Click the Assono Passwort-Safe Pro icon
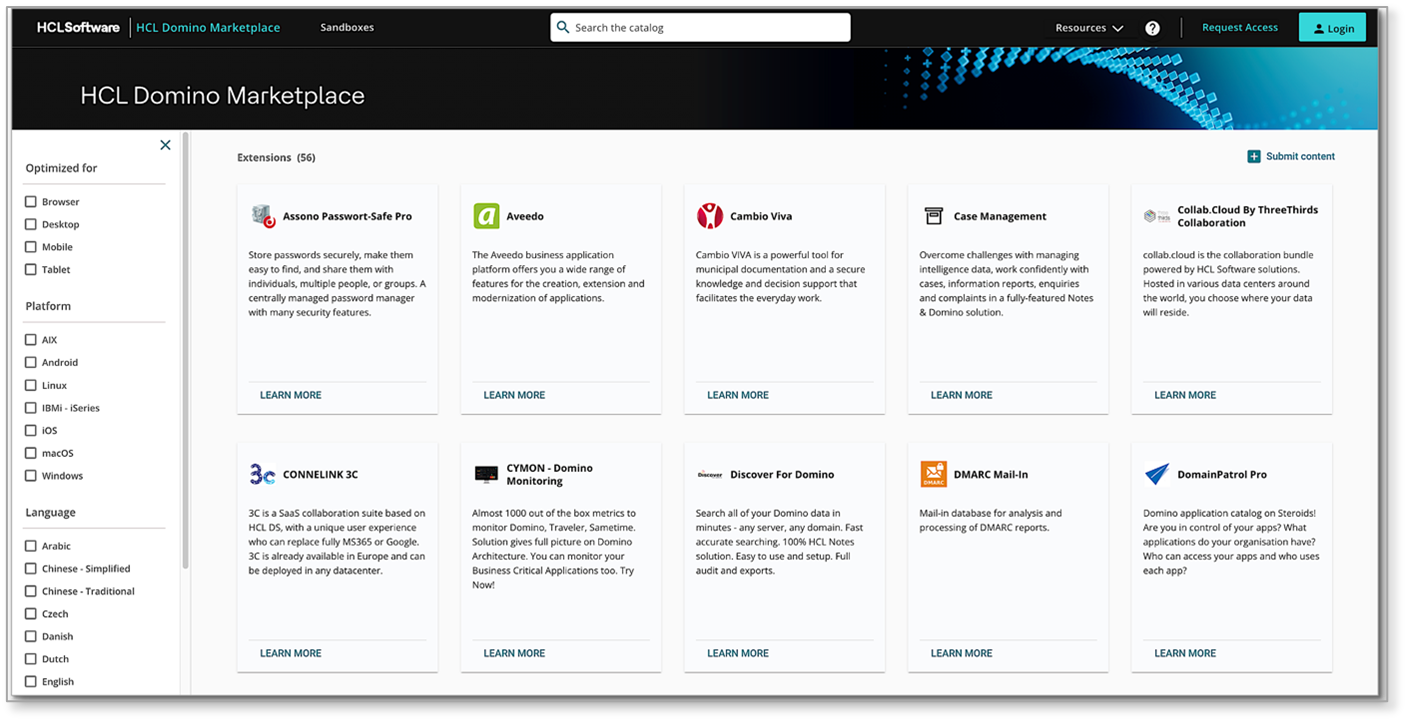Viewport: 1407px width, 721px height. pyautogui.click(x=262, y=216)
